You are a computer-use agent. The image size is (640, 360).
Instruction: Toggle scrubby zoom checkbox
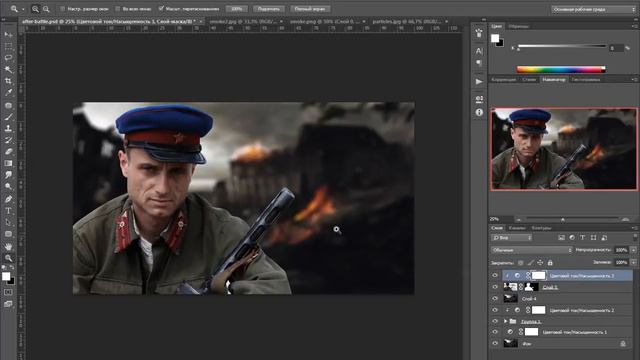pos(161,9)
